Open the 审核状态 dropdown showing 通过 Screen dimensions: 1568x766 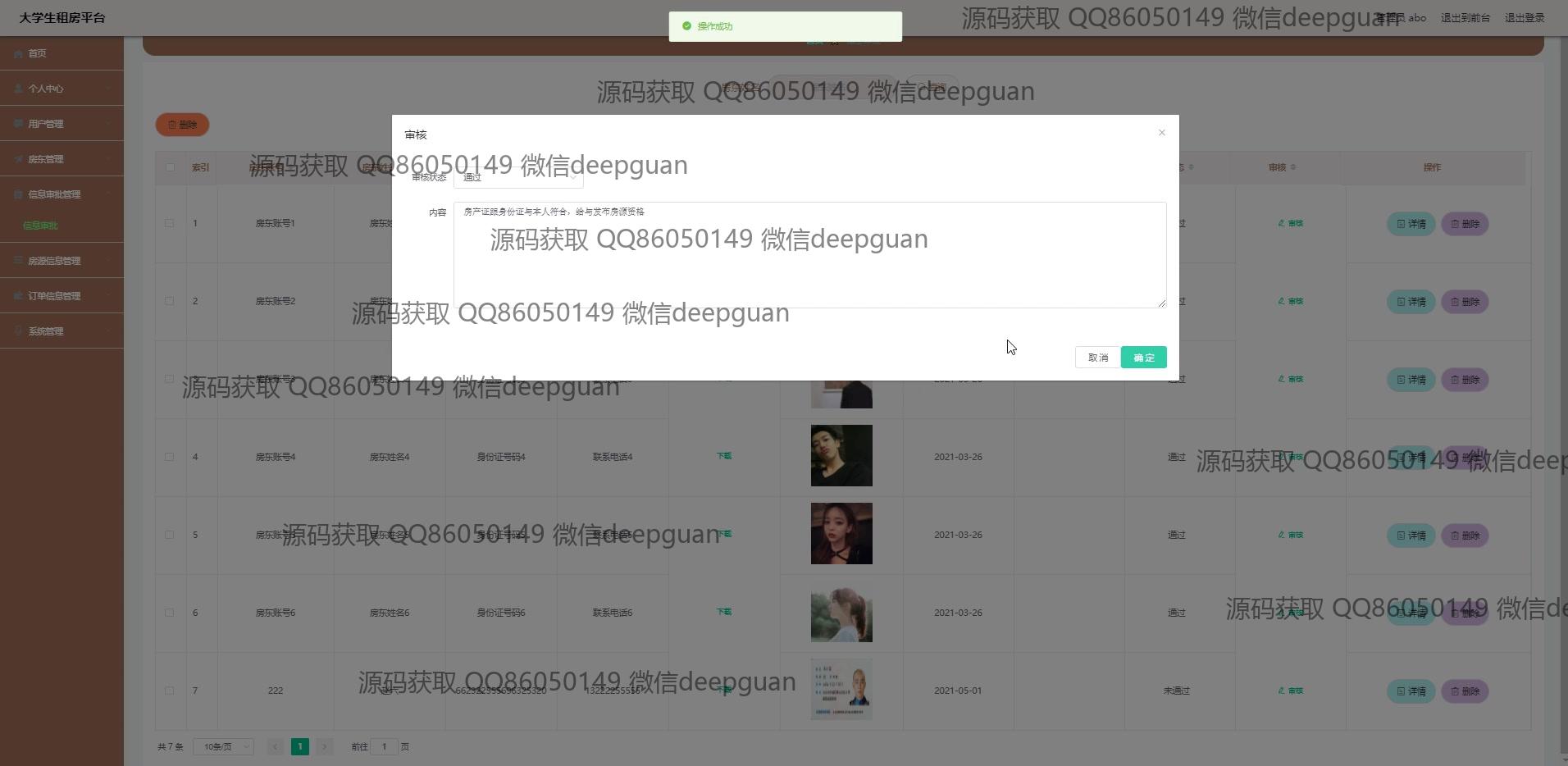(518, 177)
